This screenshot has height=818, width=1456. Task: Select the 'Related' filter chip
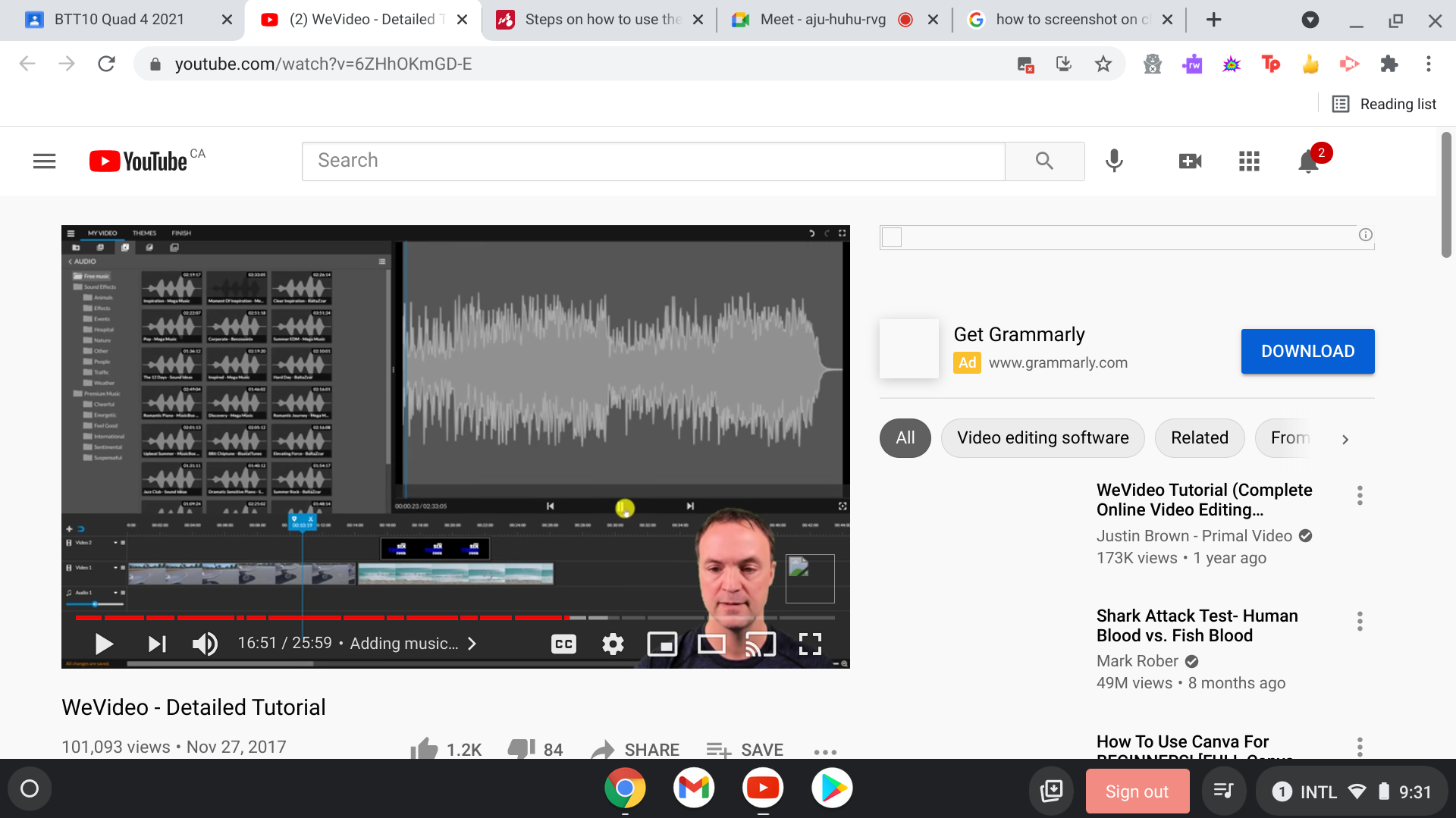click(x=1199, y=438)
